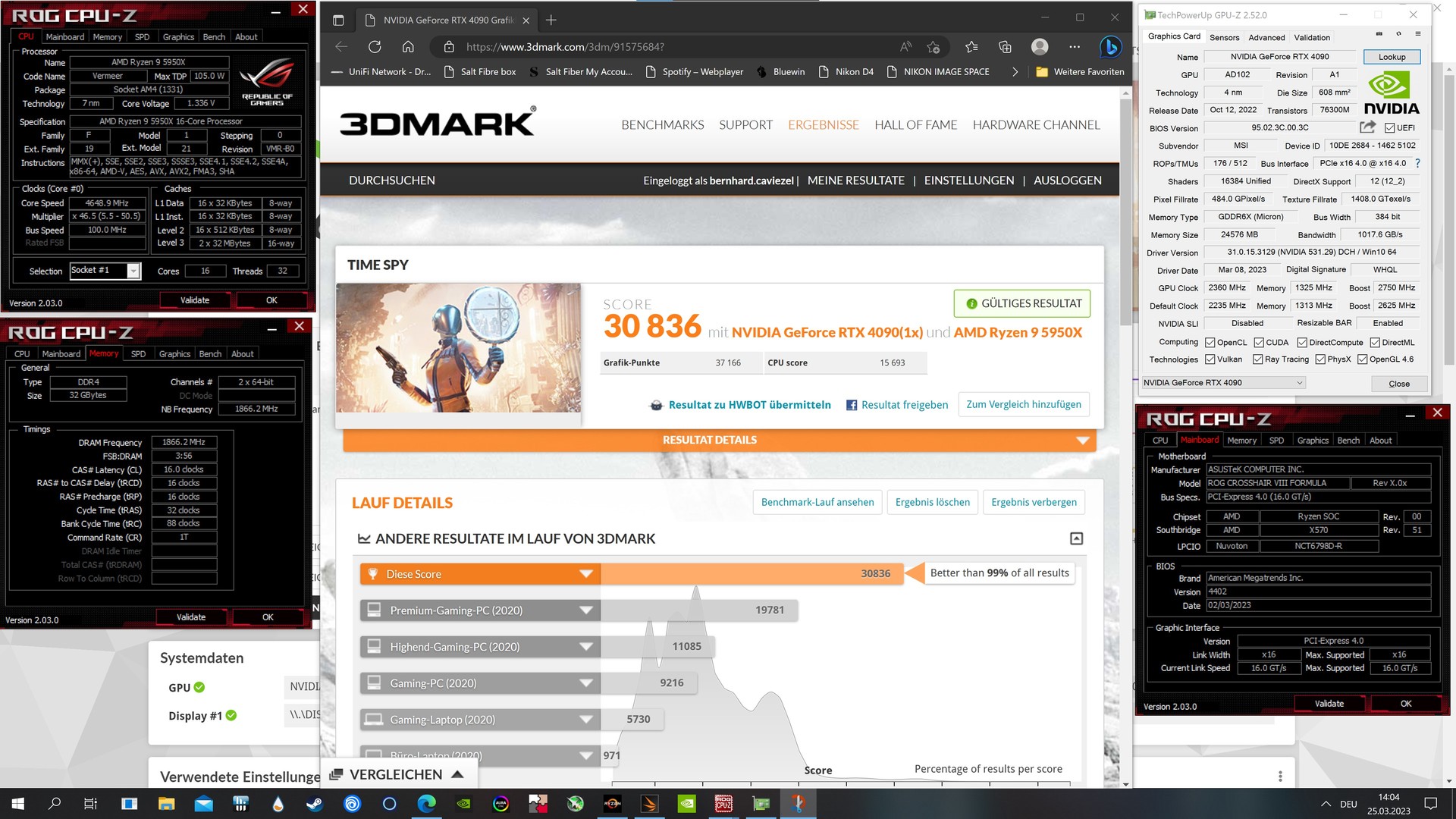The height and width of the screenshot is (819, 1456).
Task: Click the Edge refresh button
Action: [375, 47]
